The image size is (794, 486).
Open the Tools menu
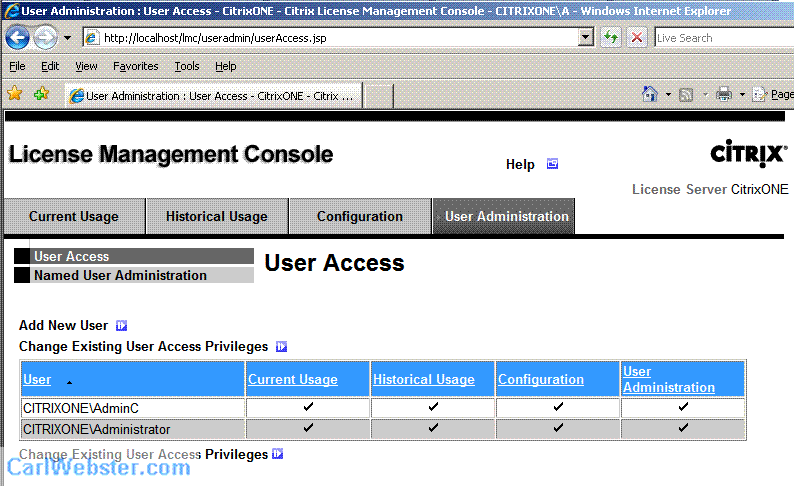[x=187, y=66]
